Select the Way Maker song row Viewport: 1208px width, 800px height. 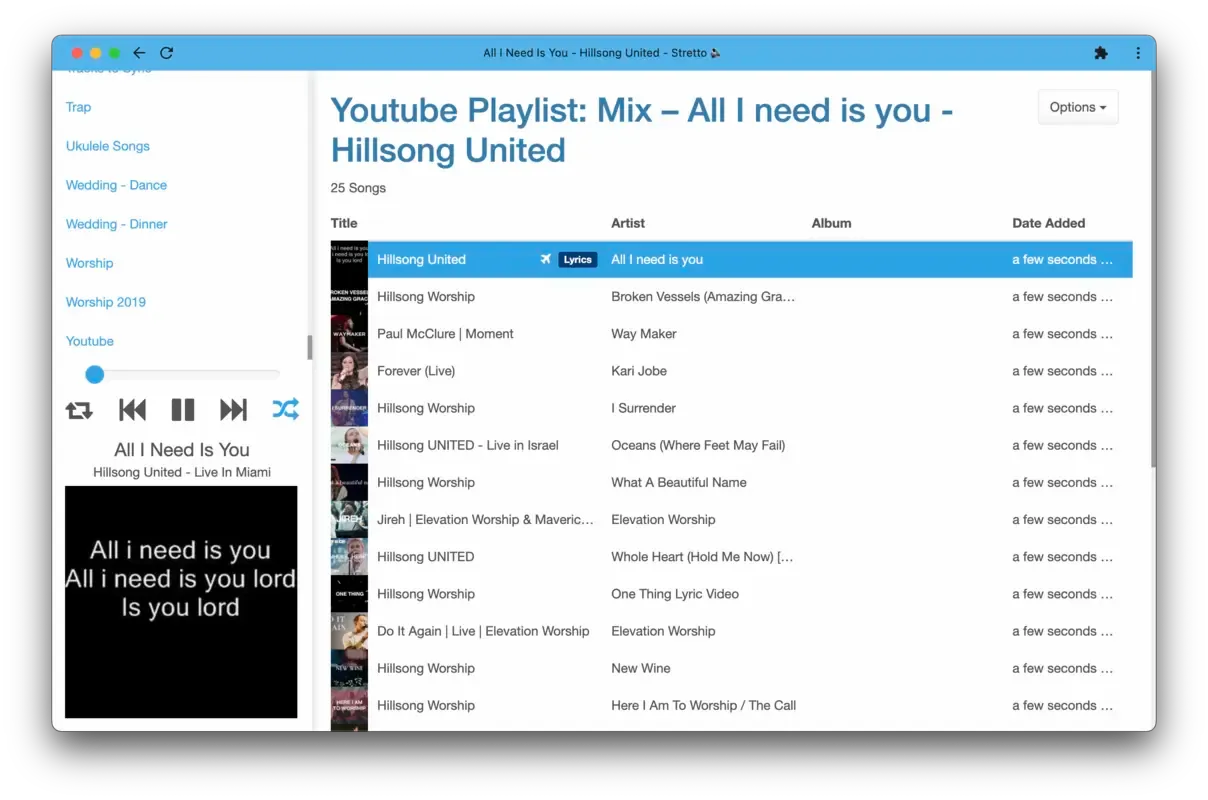[644, 334]
